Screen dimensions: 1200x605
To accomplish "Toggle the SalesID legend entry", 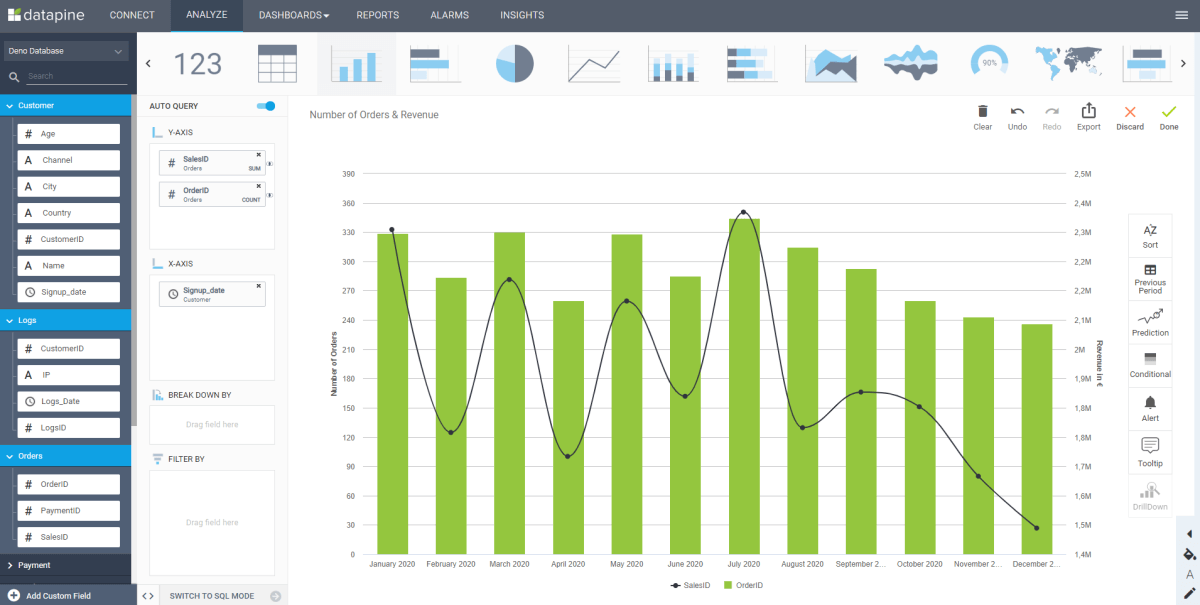I will pos(690,585).
